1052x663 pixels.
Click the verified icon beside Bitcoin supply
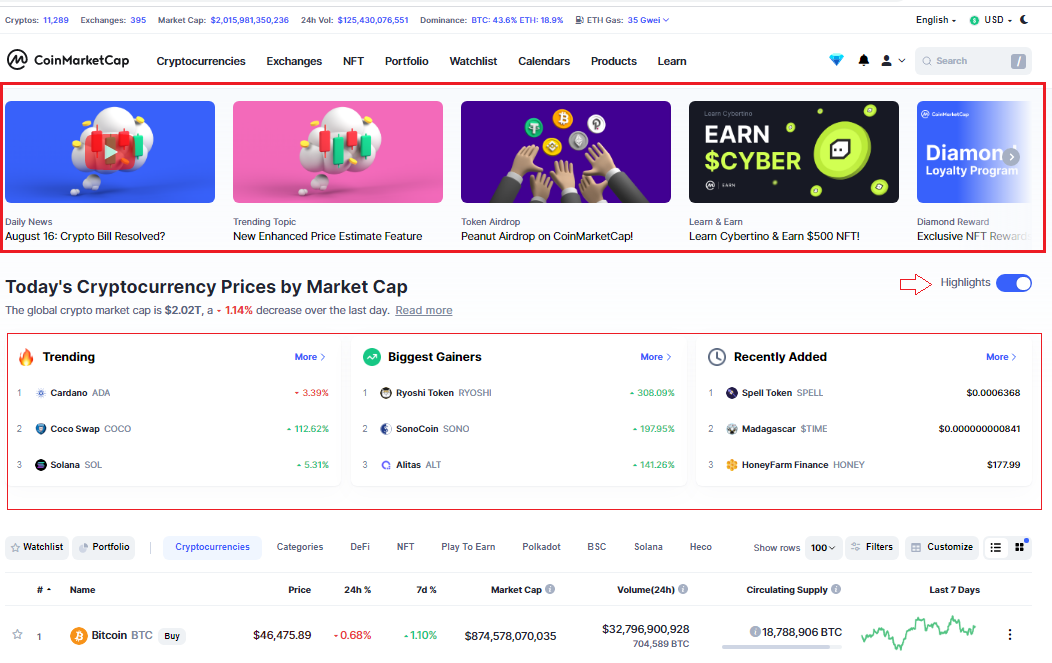(x=755, y=631)
